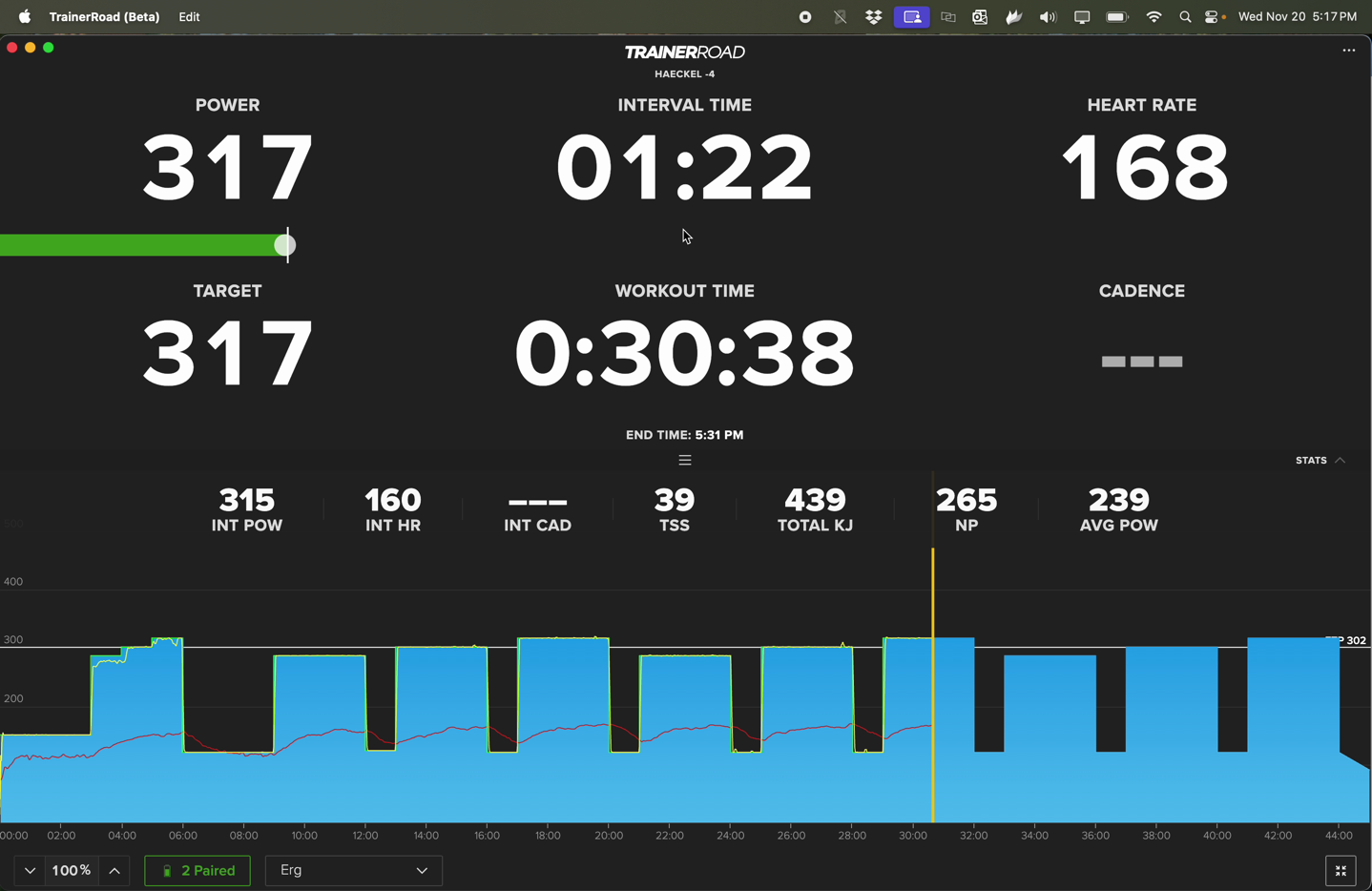Click the HAECKEL -4 workout title
The height and width of the screenshot is (891, 1372).
(x=685, y=74)
